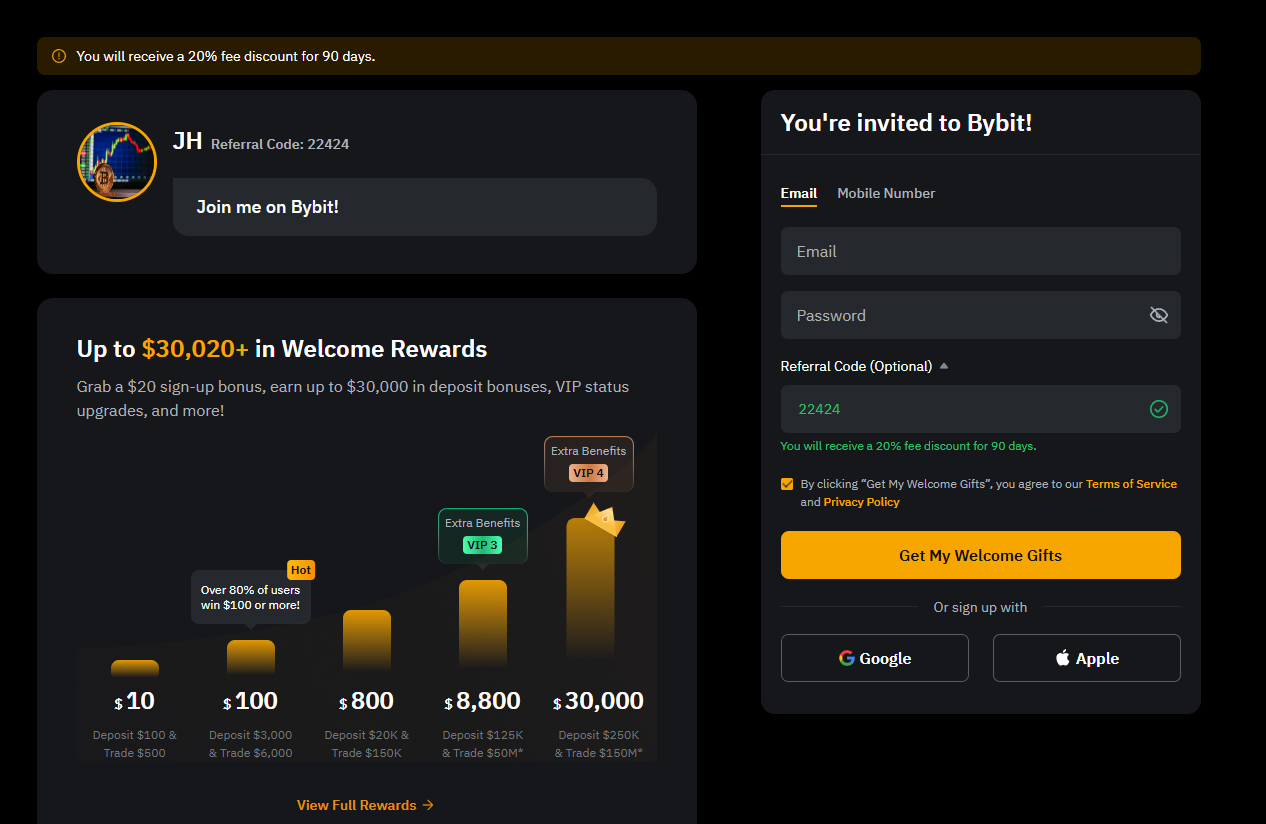Open the Terms of Service link
Image resolution: width=1266 pixels, height=824 pixels.
point(1131,484)
